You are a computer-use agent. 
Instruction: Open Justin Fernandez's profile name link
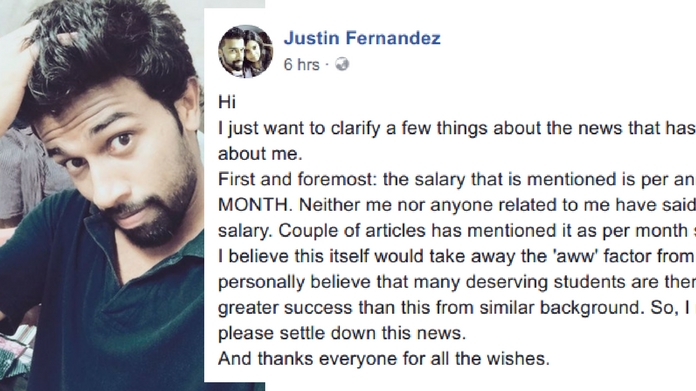tap(362, 38)
